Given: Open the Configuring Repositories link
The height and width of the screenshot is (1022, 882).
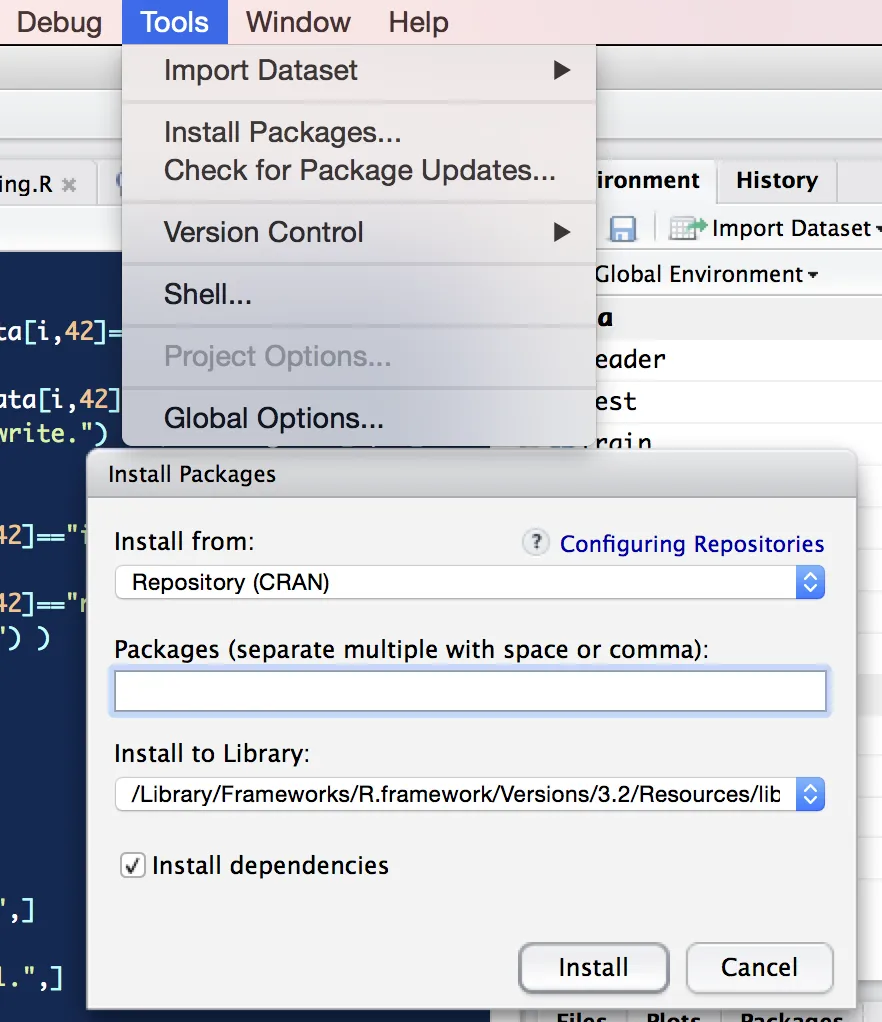Looking at the screenshot, I should tap(692, 544).
